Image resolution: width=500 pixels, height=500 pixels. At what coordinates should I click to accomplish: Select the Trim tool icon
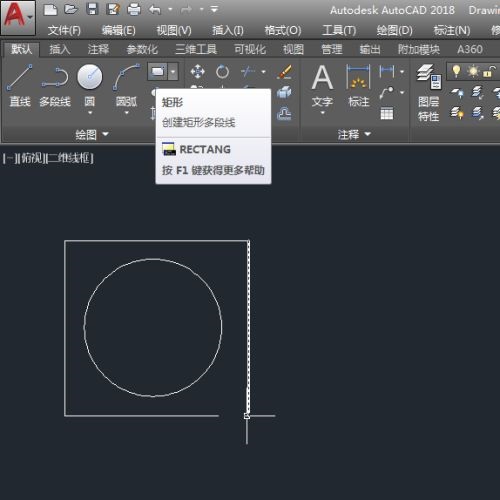pos(248,71)
